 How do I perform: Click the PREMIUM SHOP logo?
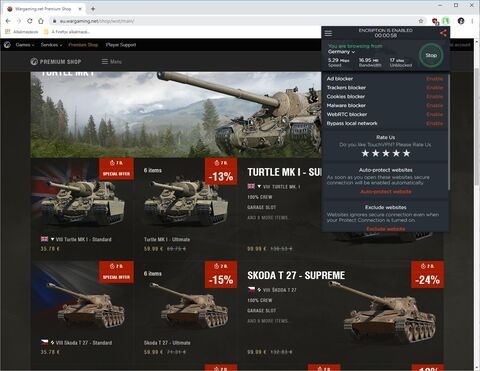[x=56, y=62]
